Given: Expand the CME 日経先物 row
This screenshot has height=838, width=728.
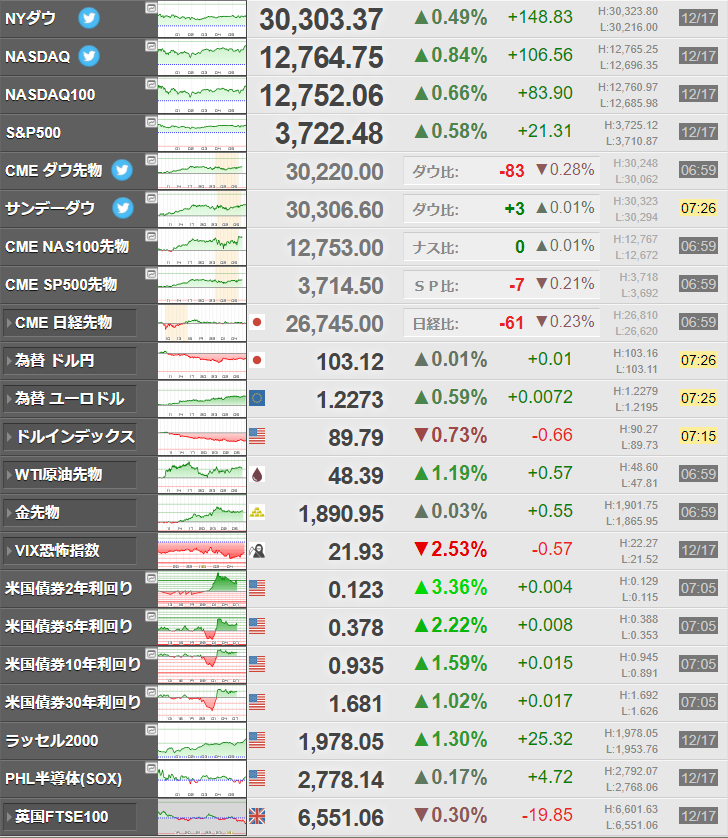Looking at the screenshot, I should point(69,323).
